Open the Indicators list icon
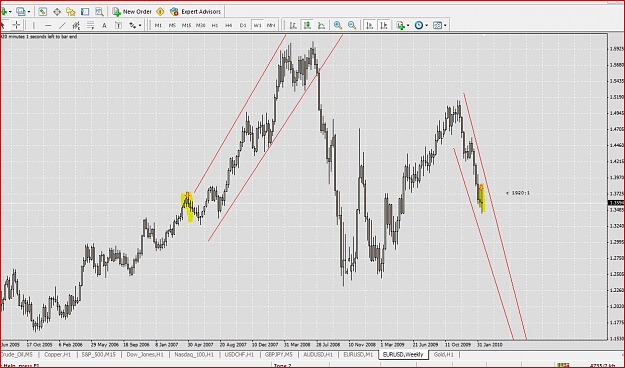This screenshot has height=368, width=625. click(400, 26)
